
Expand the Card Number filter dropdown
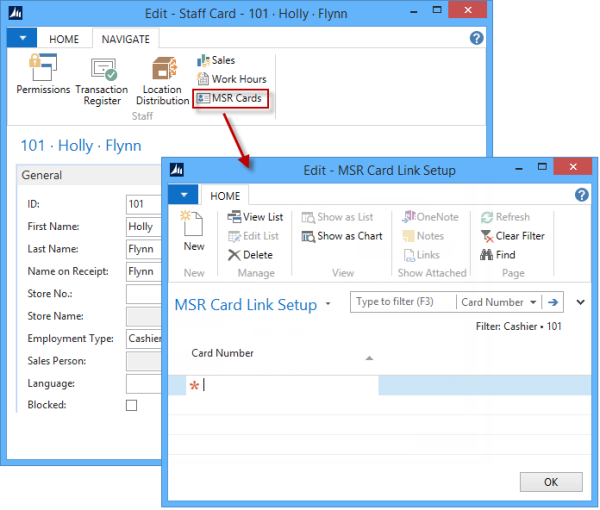(531, 302)
